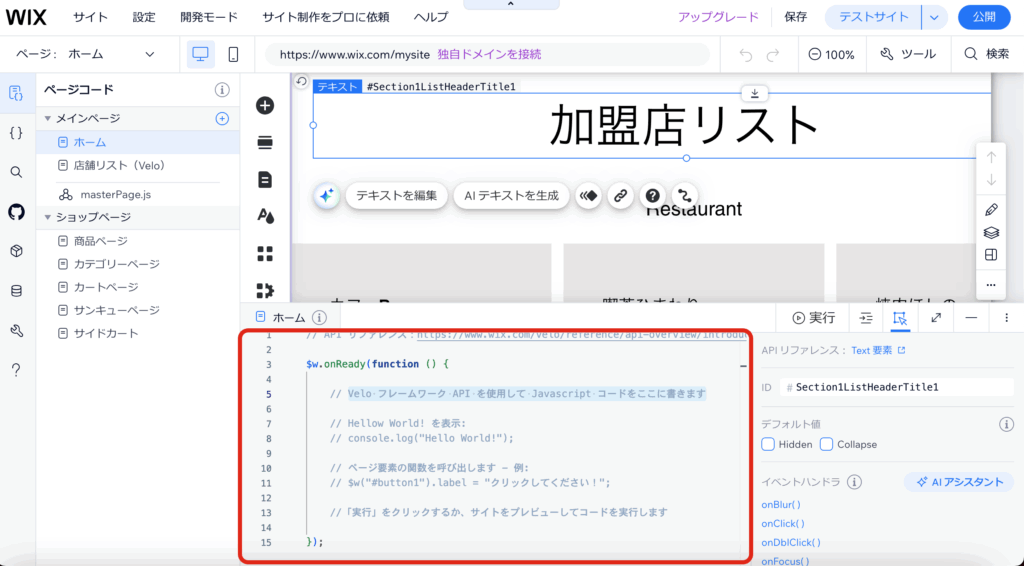
Task: Click the 実行 run button
Action: [x=814, y=318]
